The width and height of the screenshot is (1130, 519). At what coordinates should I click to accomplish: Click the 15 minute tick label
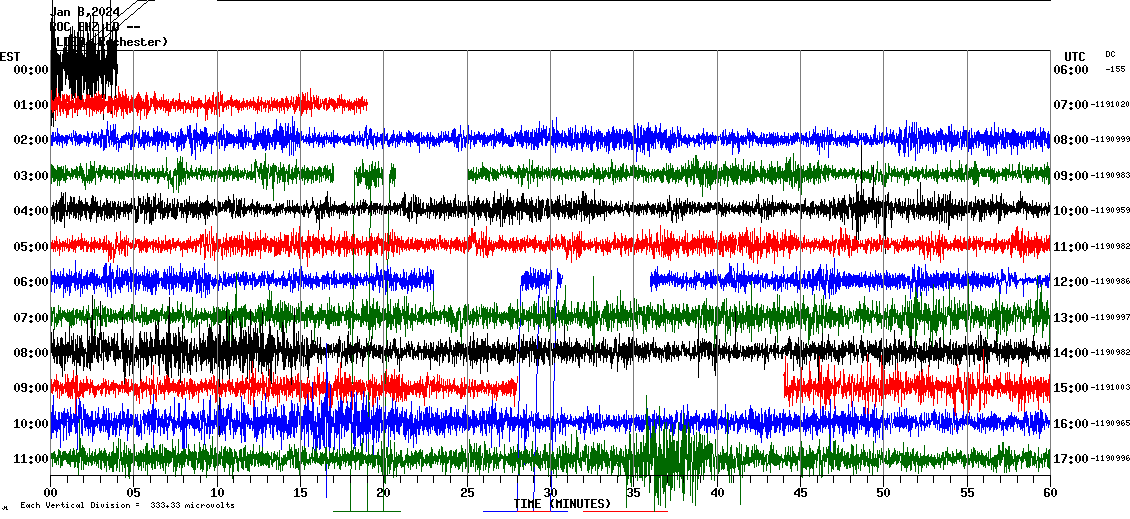point(300,493)
